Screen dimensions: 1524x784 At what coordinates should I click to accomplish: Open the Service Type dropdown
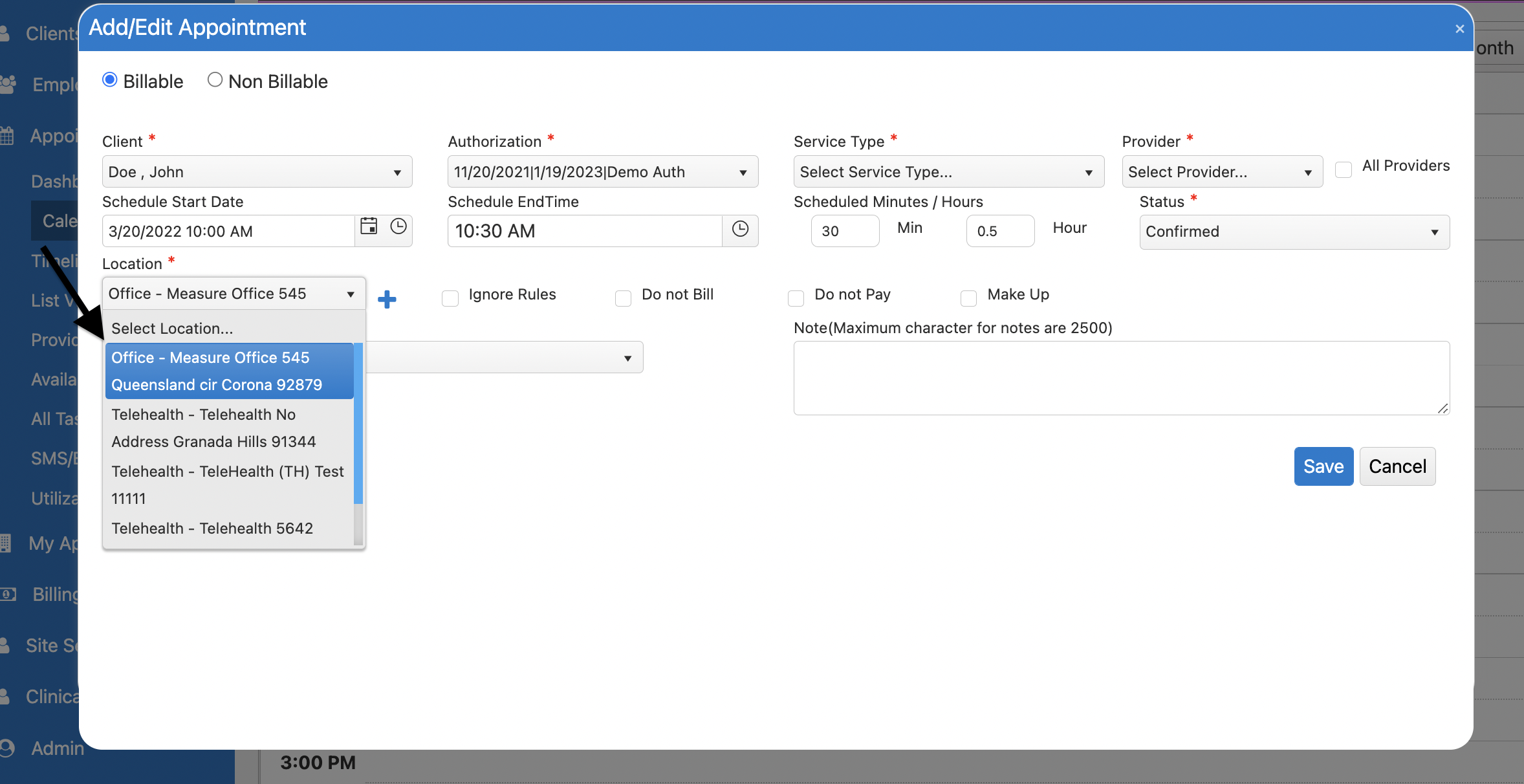point(948,172)
